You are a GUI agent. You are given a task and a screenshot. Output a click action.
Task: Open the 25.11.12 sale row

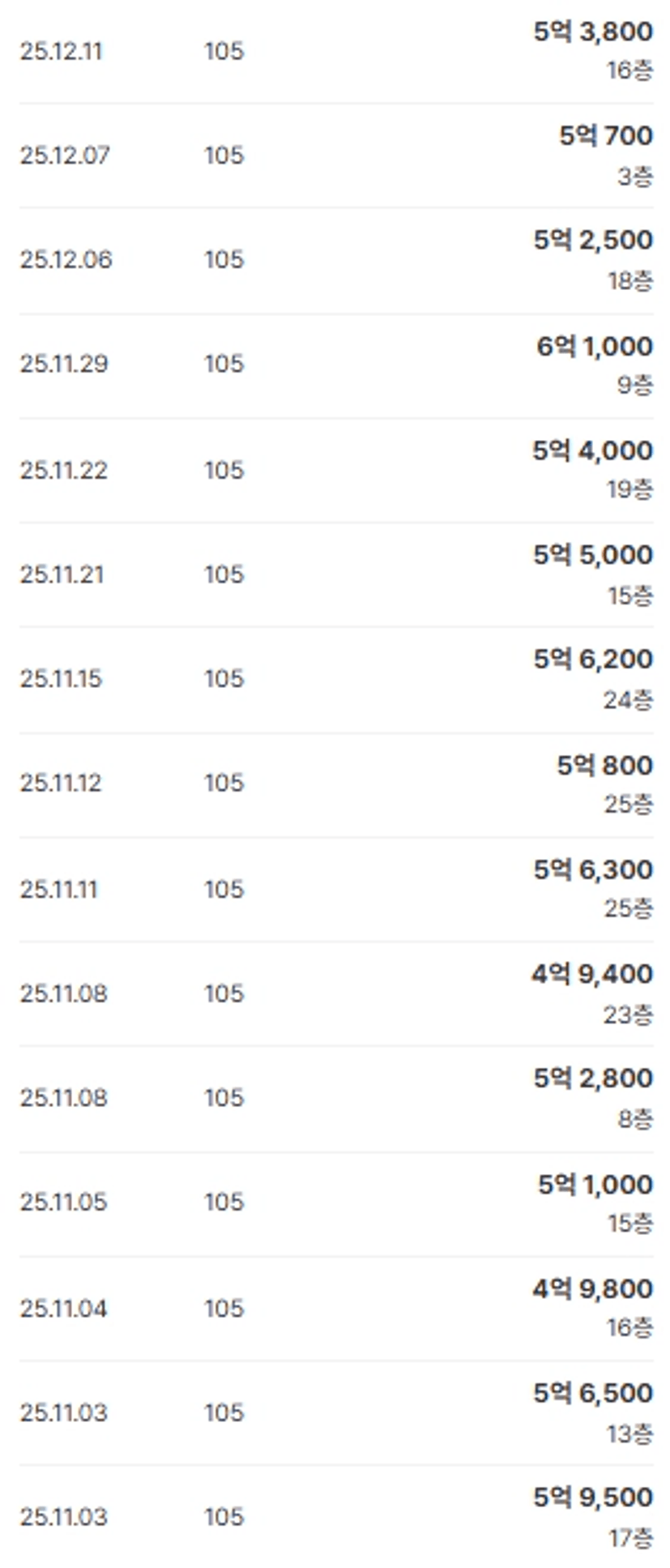pyautogui.click(x=61, y=783)
